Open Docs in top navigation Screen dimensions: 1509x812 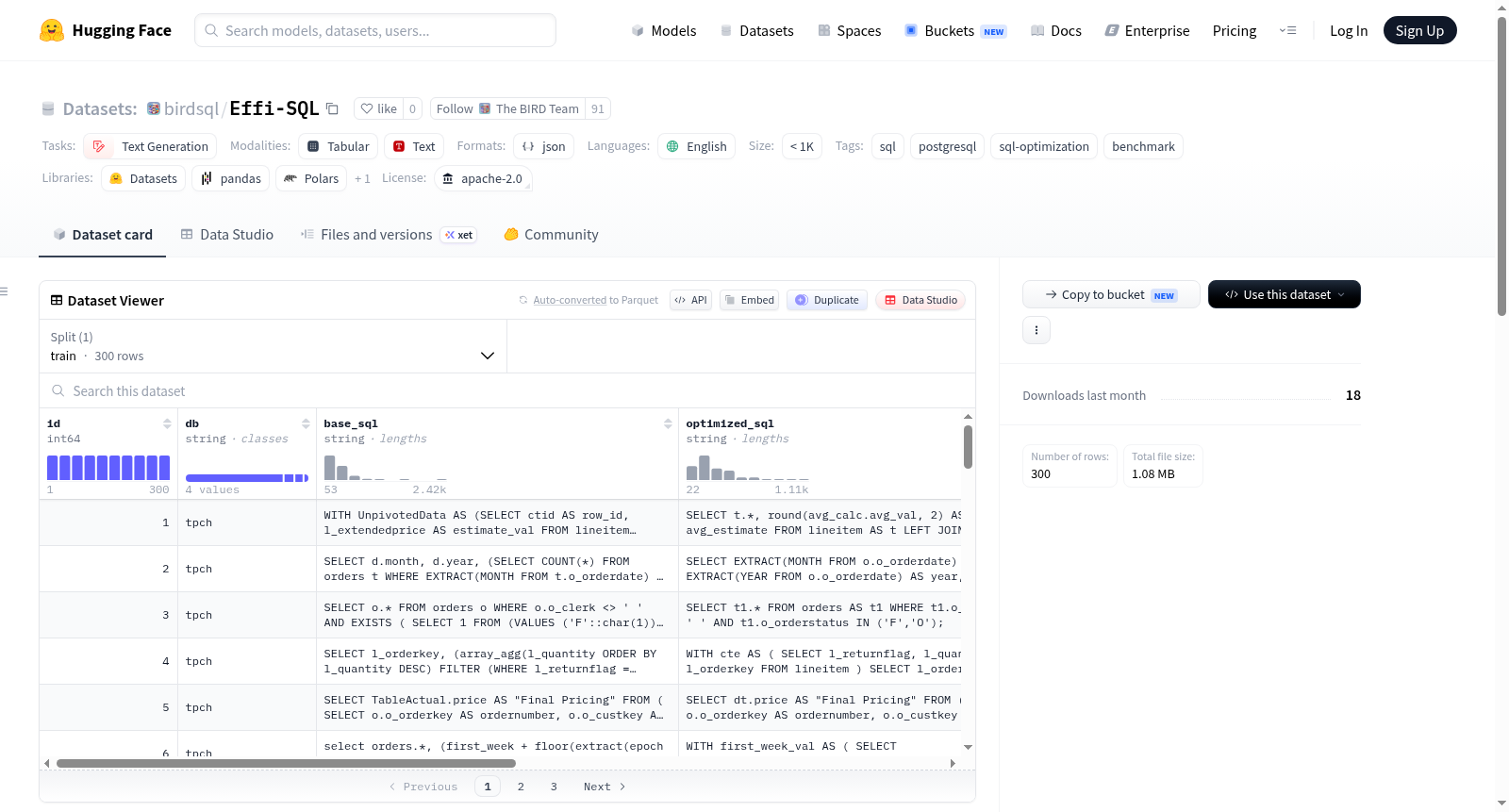[1056, 30]
